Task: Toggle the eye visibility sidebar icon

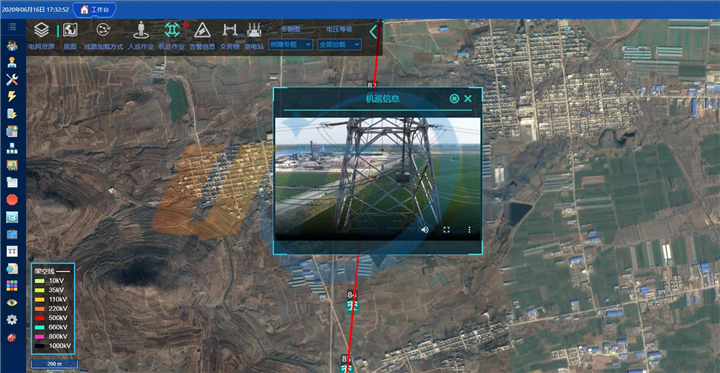Action: (12, 302)
